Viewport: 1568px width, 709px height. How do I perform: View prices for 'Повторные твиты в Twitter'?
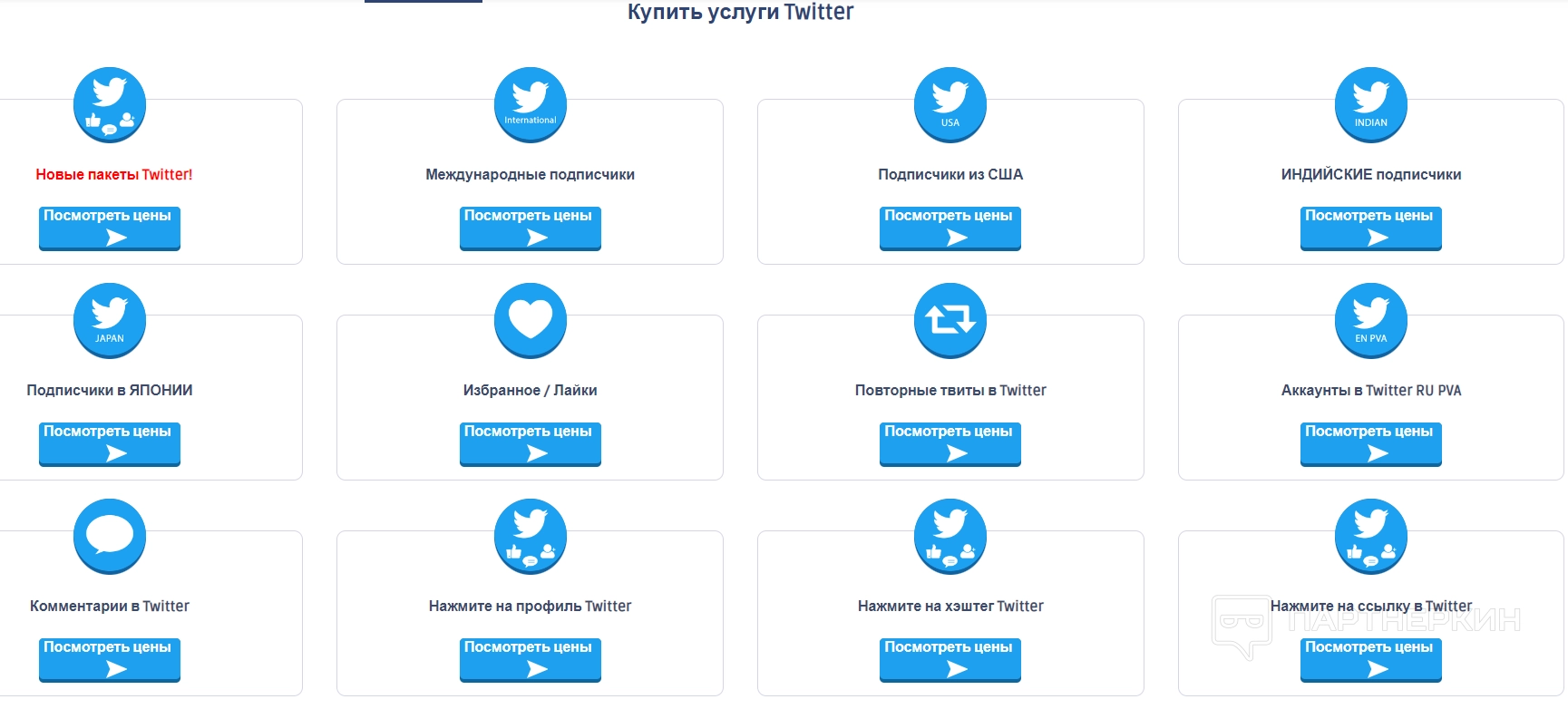(x=950, y=442)
